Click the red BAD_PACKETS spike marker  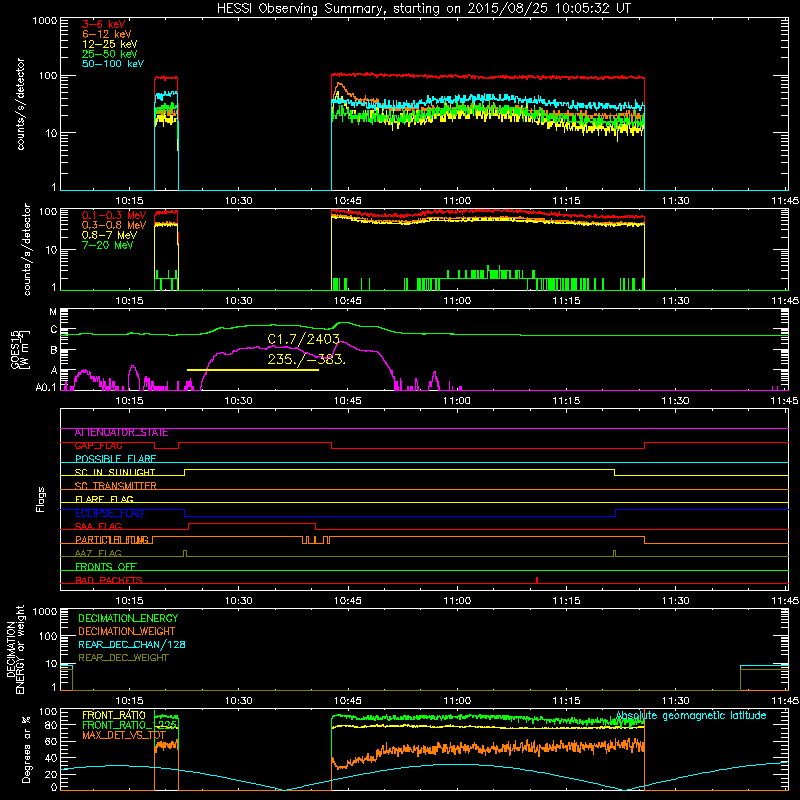pos(537,580)
